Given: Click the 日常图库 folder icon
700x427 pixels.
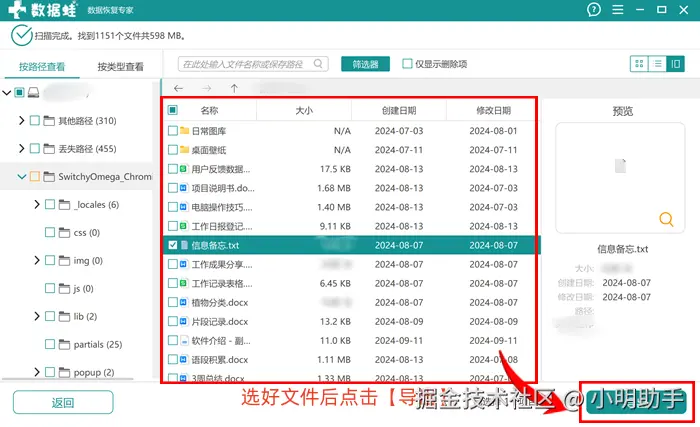Looking at the screenshot, I should coord(184,130).
